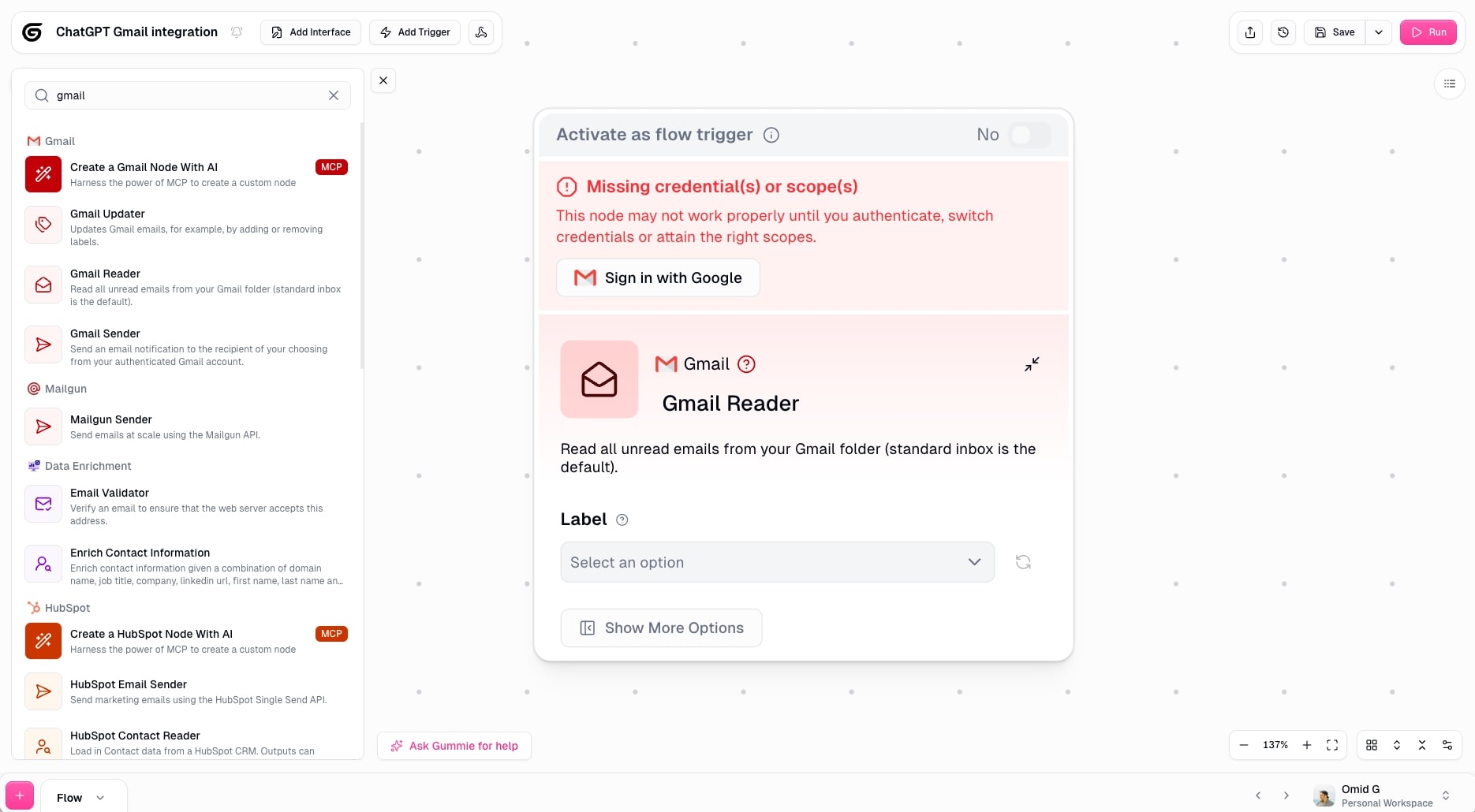Click the Mailgun Sender node icon
Screen dimensions: 1475x812
43,426
